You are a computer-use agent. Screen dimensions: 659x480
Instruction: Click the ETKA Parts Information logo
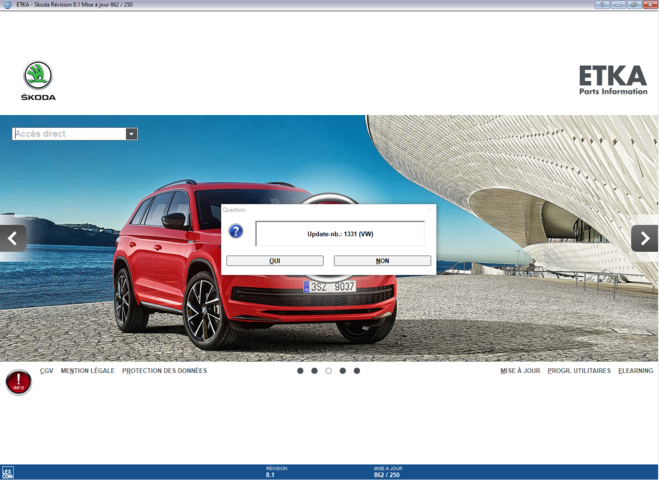pos(613,80)
